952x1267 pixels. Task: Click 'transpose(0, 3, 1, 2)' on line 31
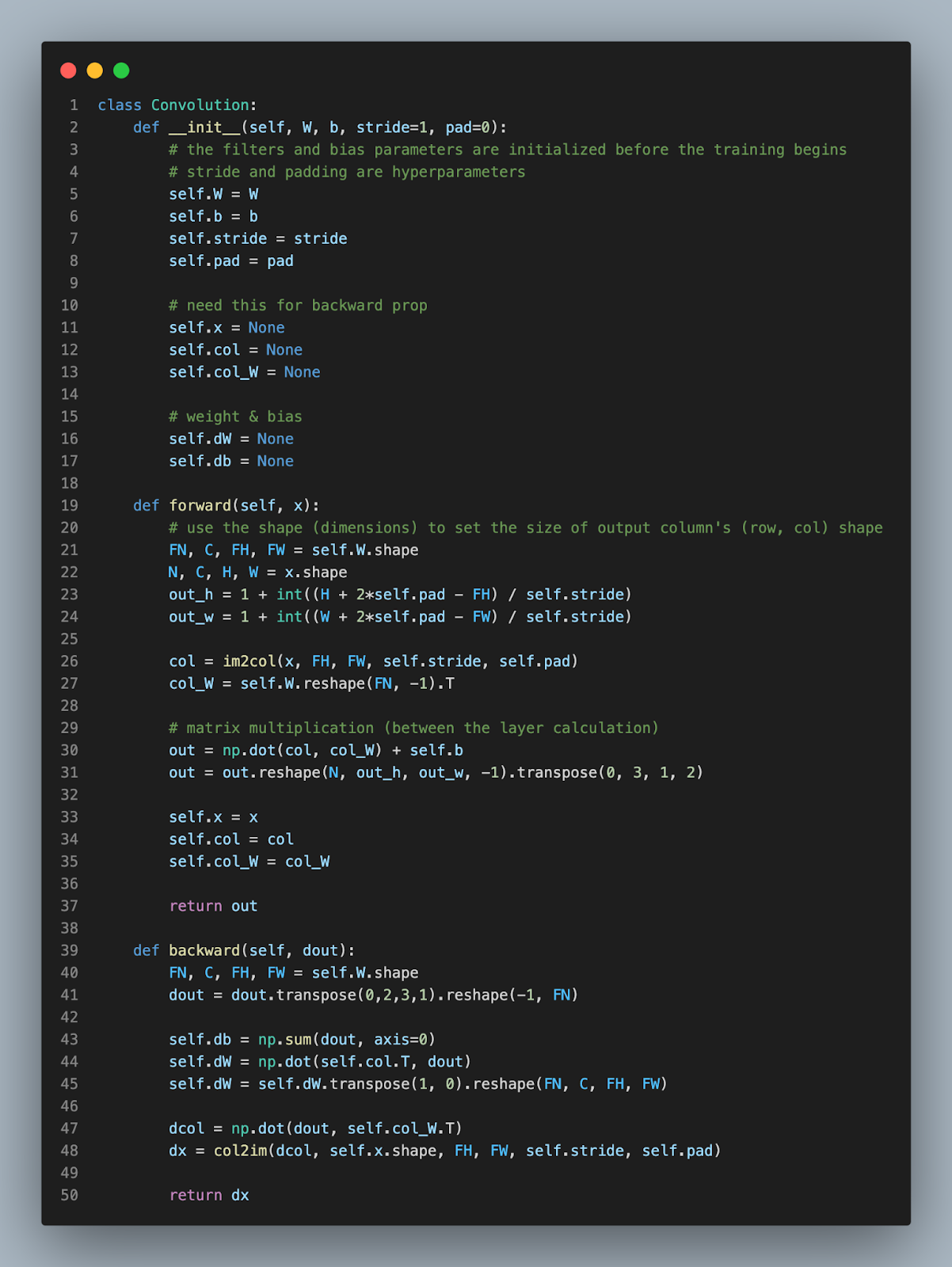[610, 772]
